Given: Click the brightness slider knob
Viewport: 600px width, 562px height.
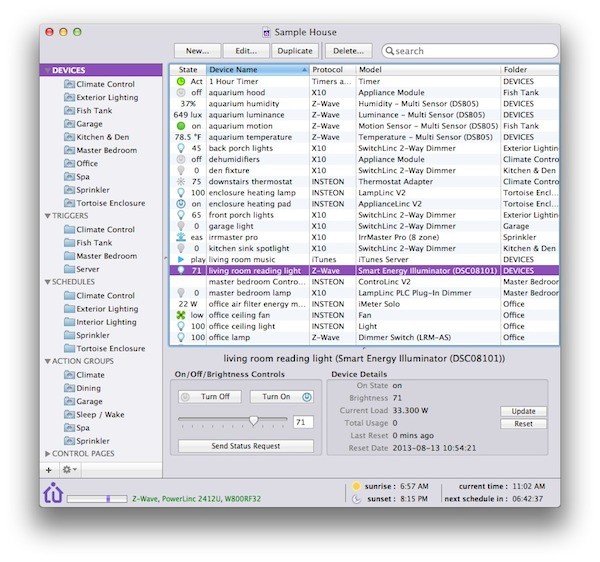Looking at the screenshot, I should point(254,421).
